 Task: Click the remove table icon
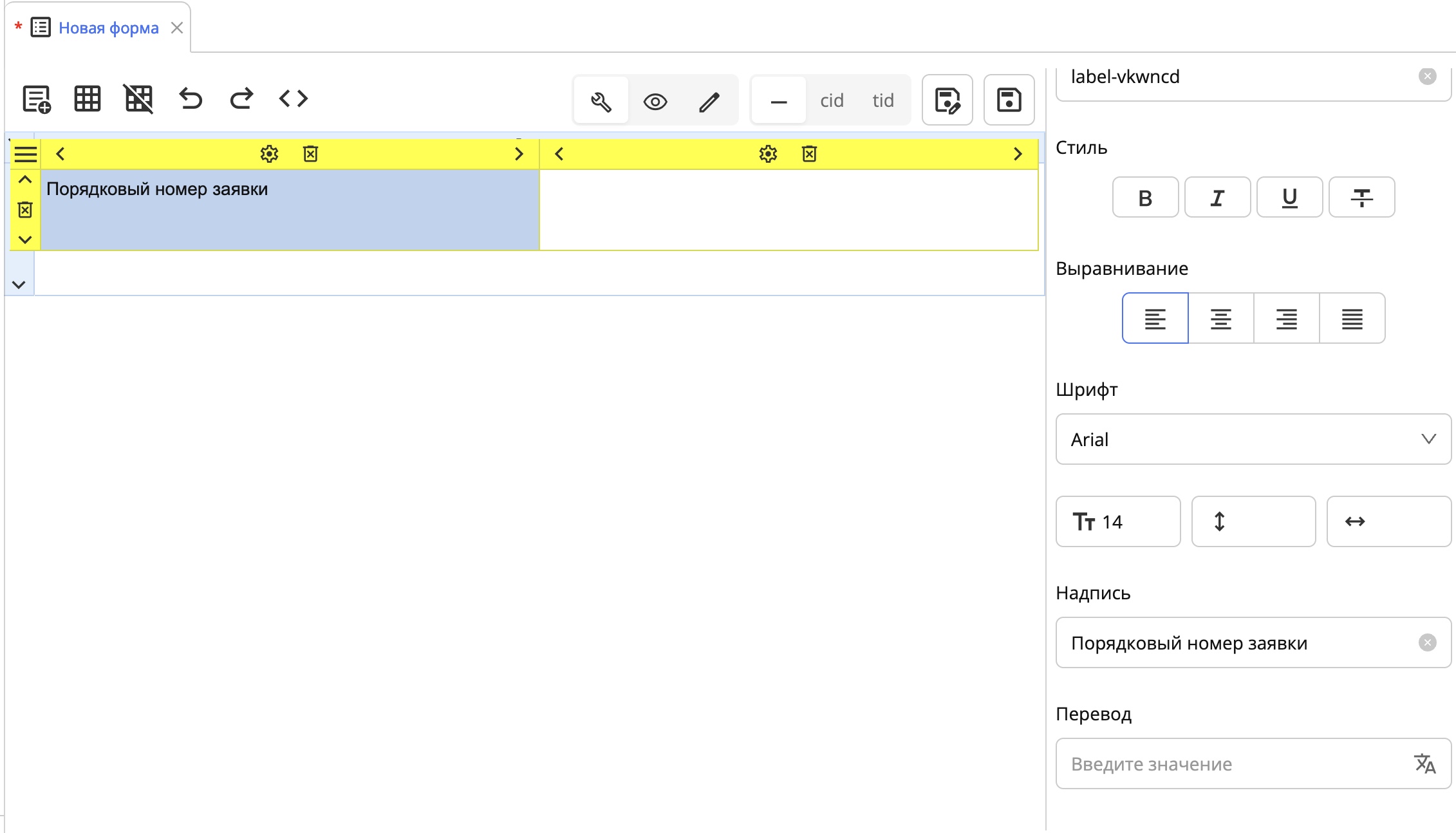pyautogui.click(x=138, y=100)
